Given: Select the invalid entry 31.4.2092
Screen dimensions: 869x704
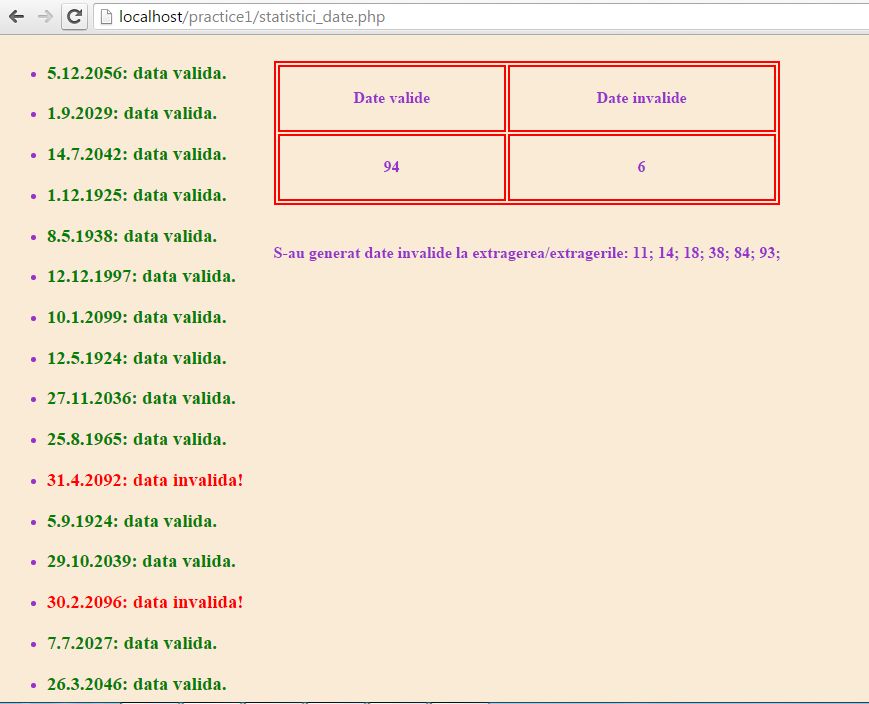Looking at the screenshot, I should pos(144,480).
